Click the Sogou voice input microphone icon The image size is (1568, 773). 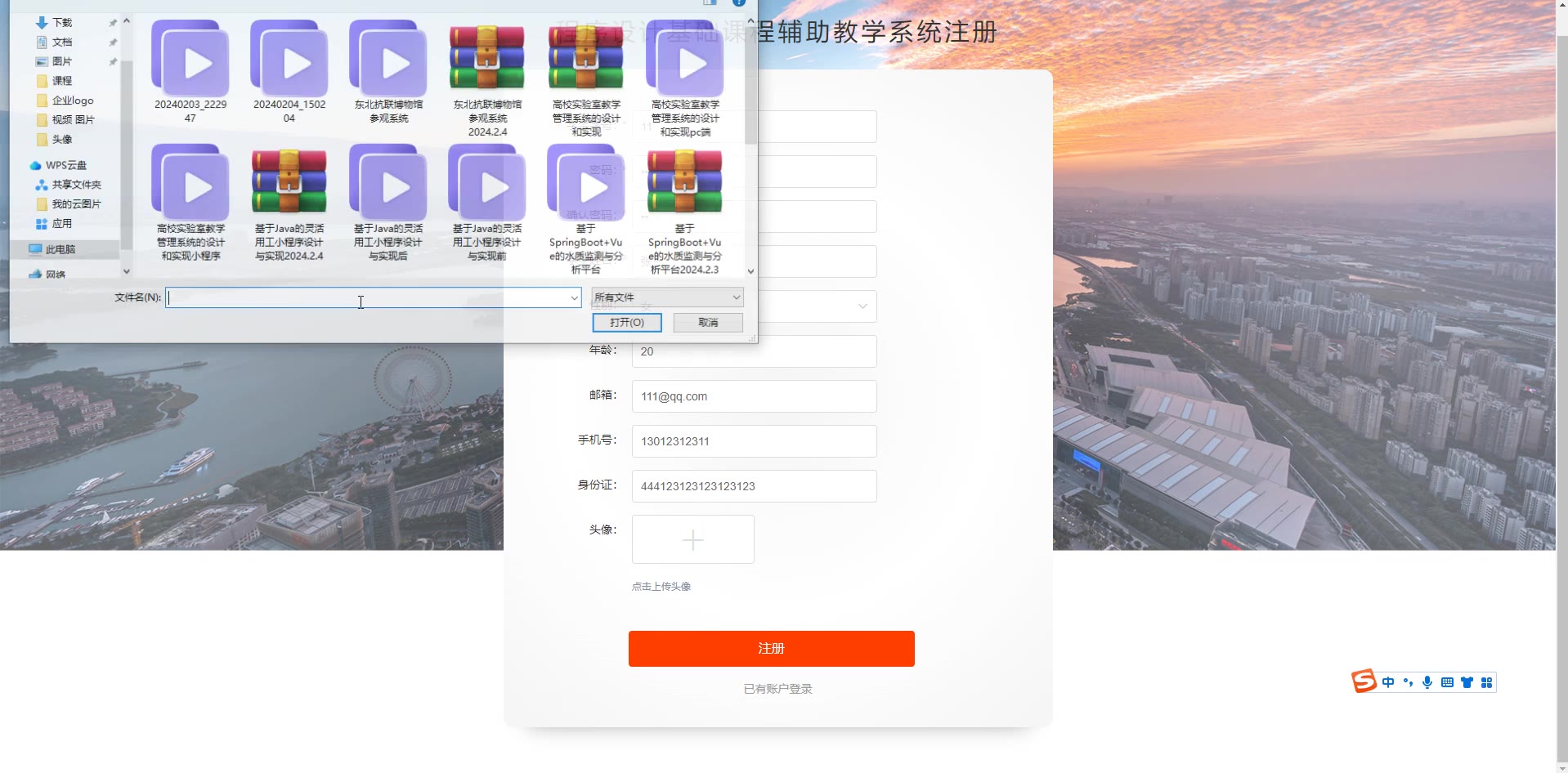tap(1427, 682)
